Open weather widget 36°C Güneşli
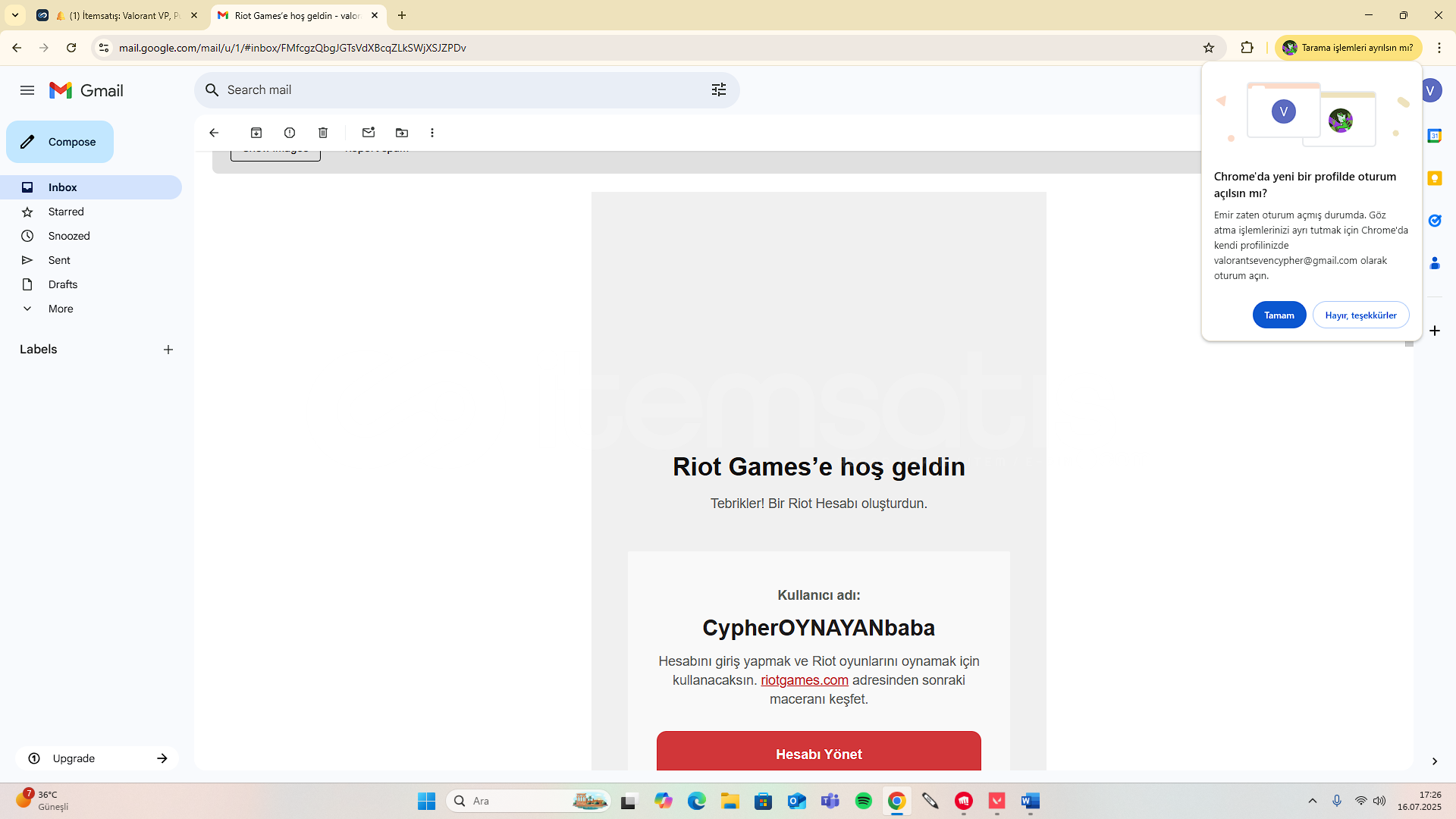Viewport: 1456px width, 819px height. [42, 800]
